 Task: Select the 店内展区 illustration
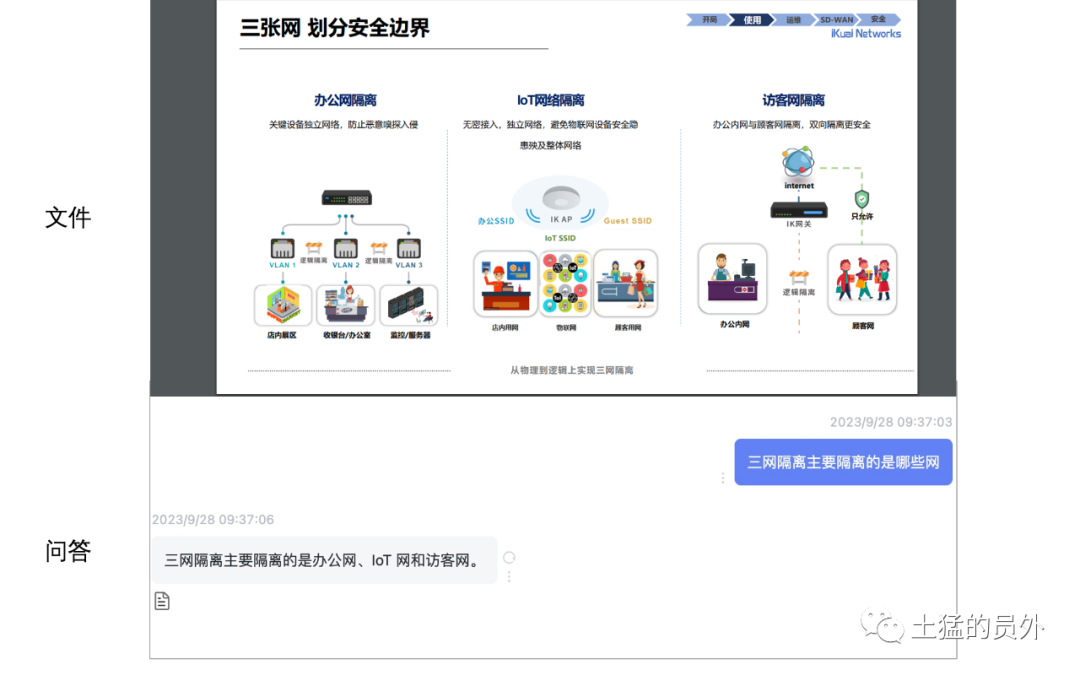pyautogui.click(x=282, y=305)
